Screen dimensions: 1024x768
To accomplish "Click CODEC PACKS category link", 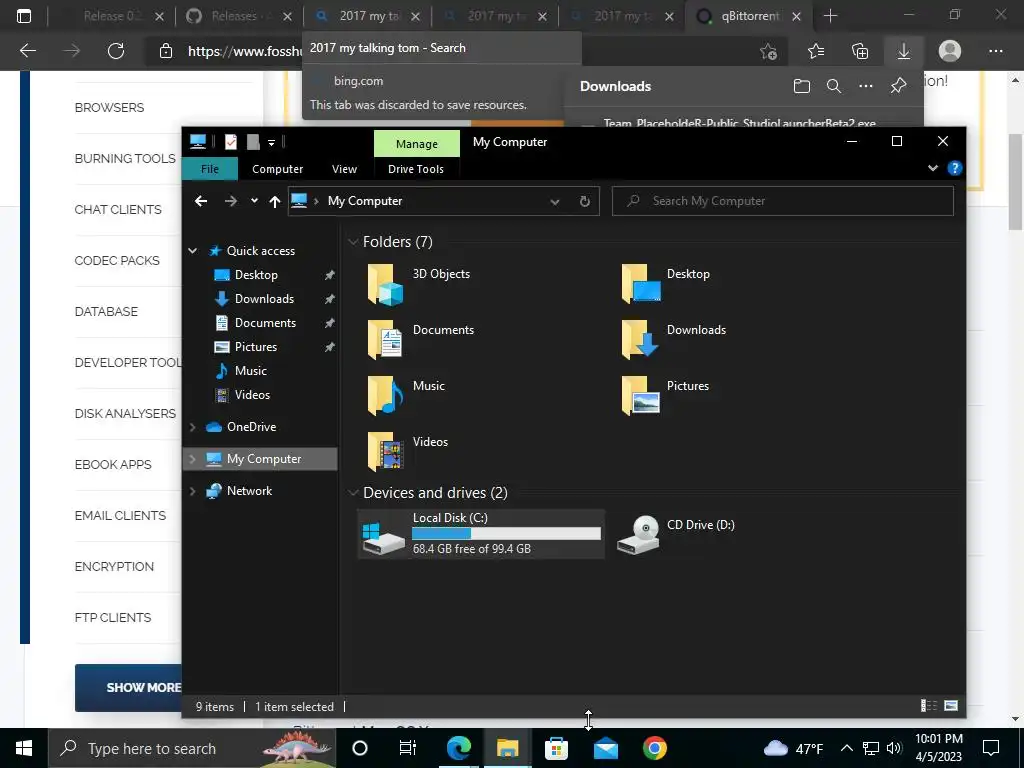I will coord(117,261).
